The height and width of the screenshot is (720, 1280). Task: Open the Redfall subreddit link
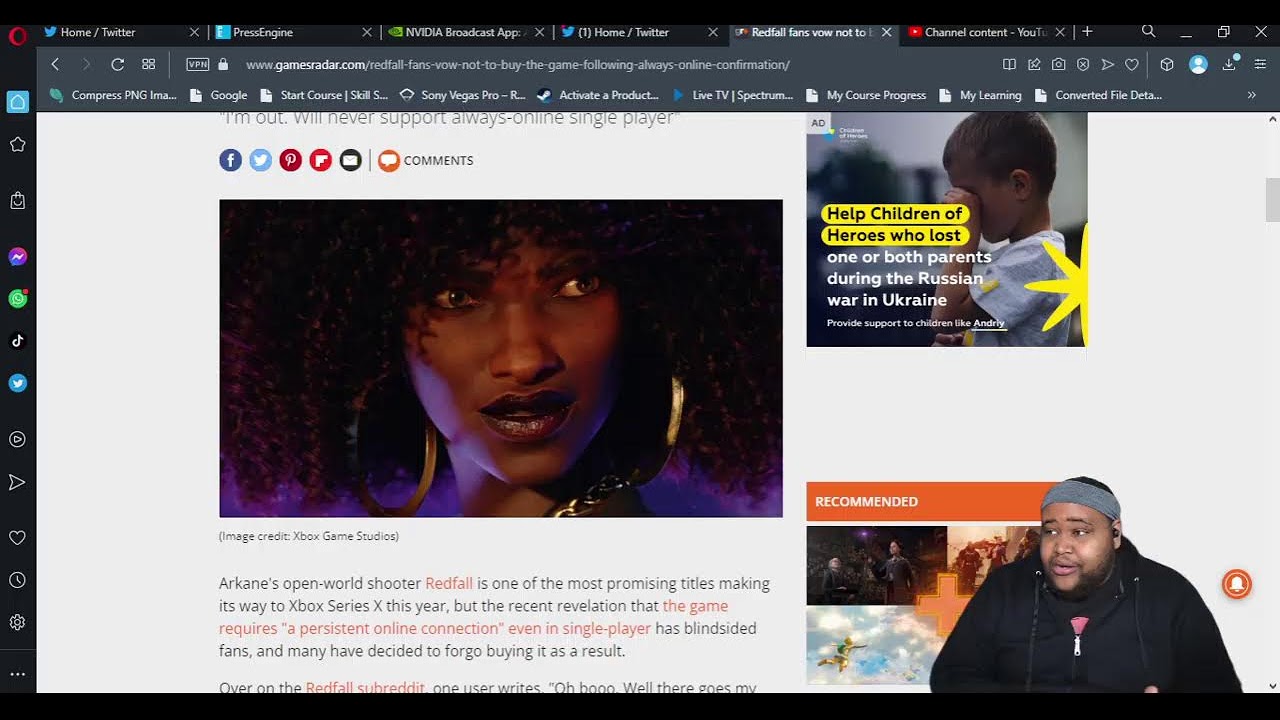365,687
